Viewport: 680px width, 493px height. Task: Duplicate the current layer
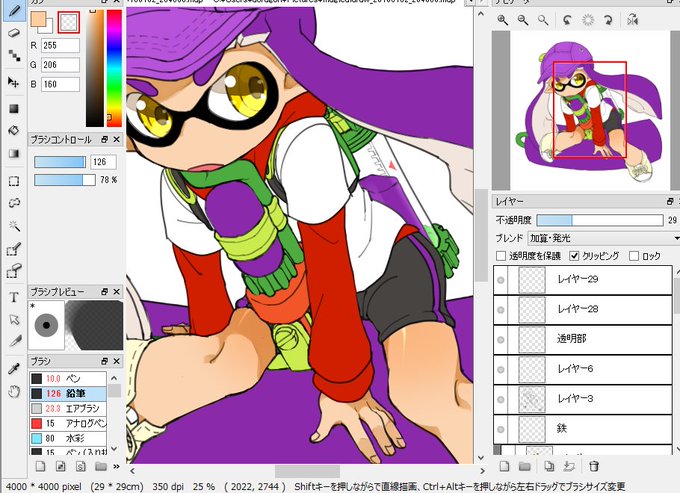point(549,467)
